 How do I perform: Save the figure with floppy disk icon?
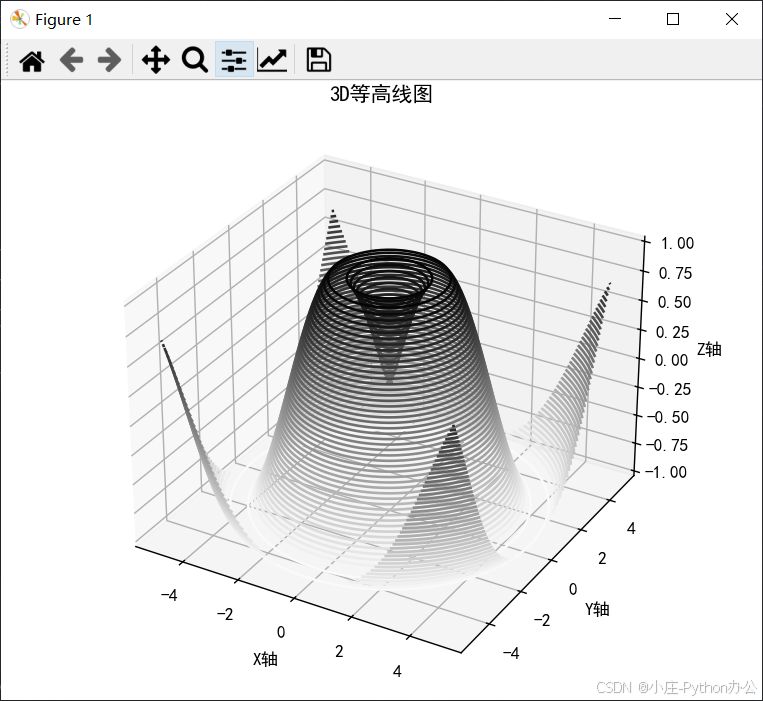click(x=319, y=60)
